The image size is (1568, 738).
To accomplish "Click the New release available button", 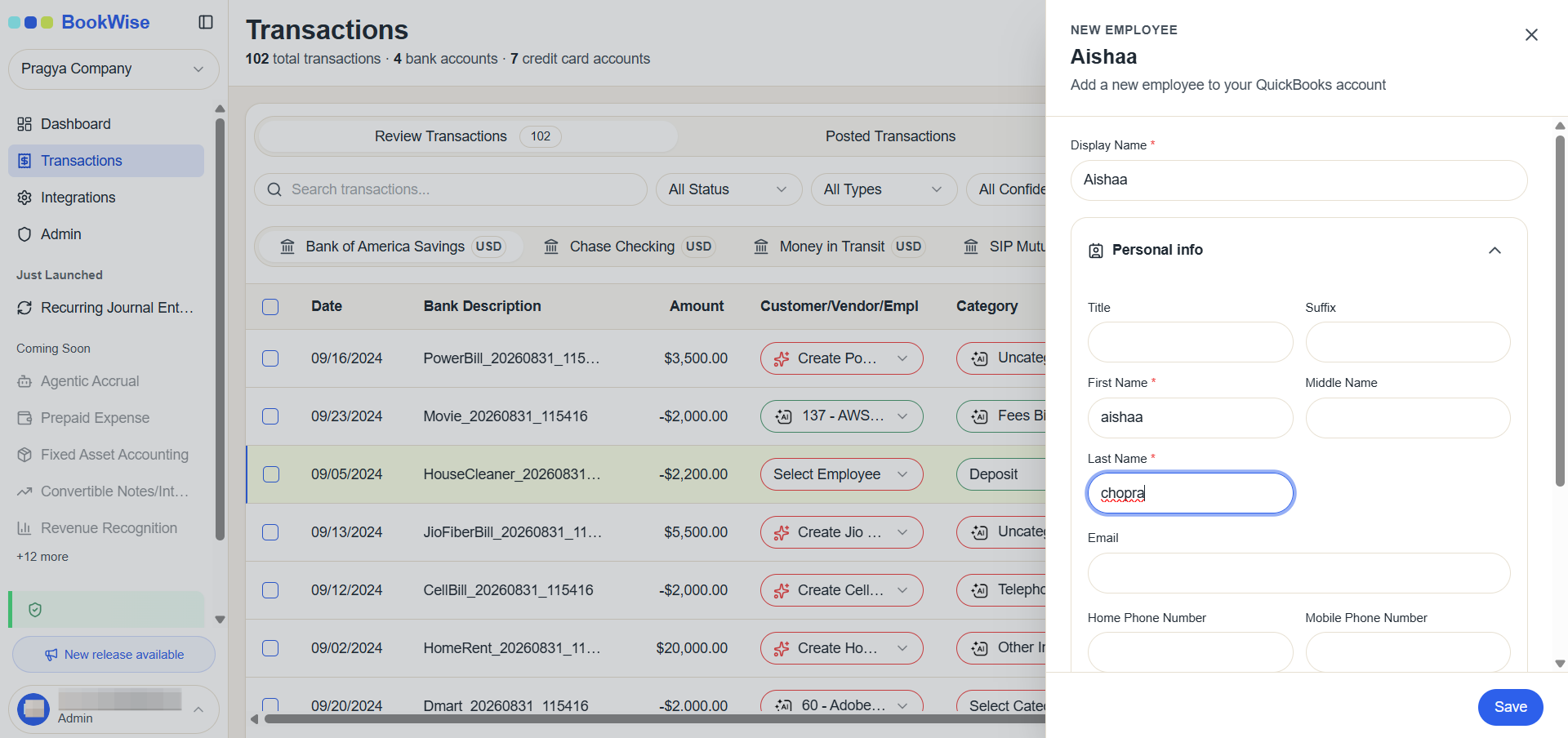I will point(114,655).
